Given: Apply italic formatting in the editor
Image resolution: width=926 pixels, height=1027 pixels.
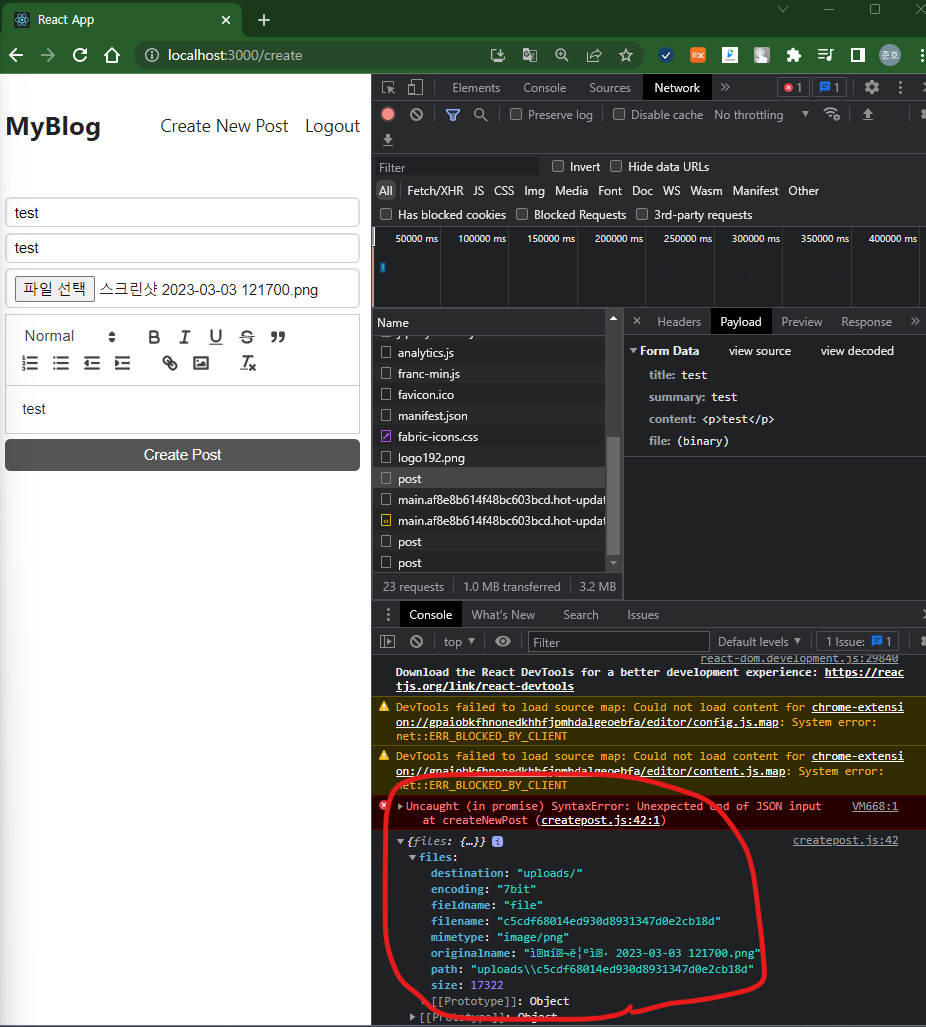Looking at the screenshot, I should coord(185,337).
